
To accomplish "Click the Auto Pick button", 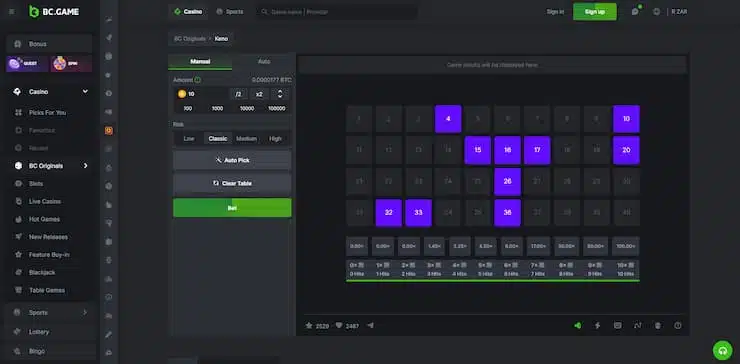I will 232,161.
